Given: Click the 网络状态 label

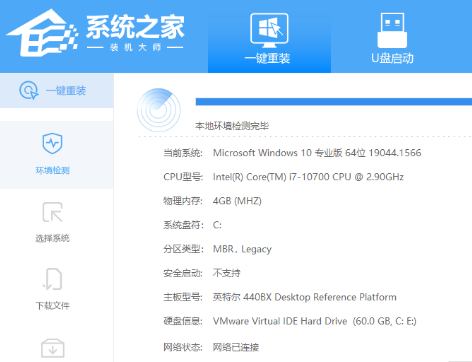Looking at the screenshot, I should [183, 347].
